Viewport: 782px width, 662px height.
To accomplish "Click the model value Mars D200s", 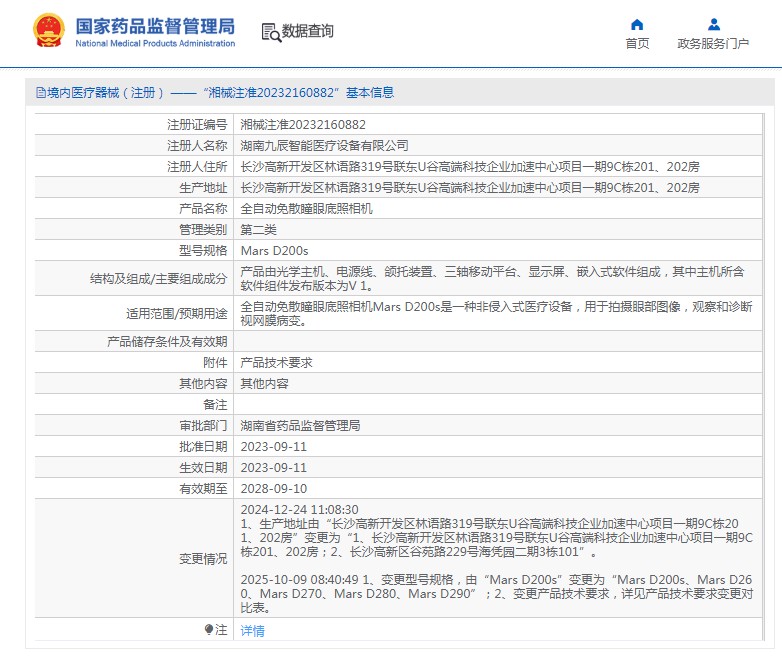I will point(274,250).
